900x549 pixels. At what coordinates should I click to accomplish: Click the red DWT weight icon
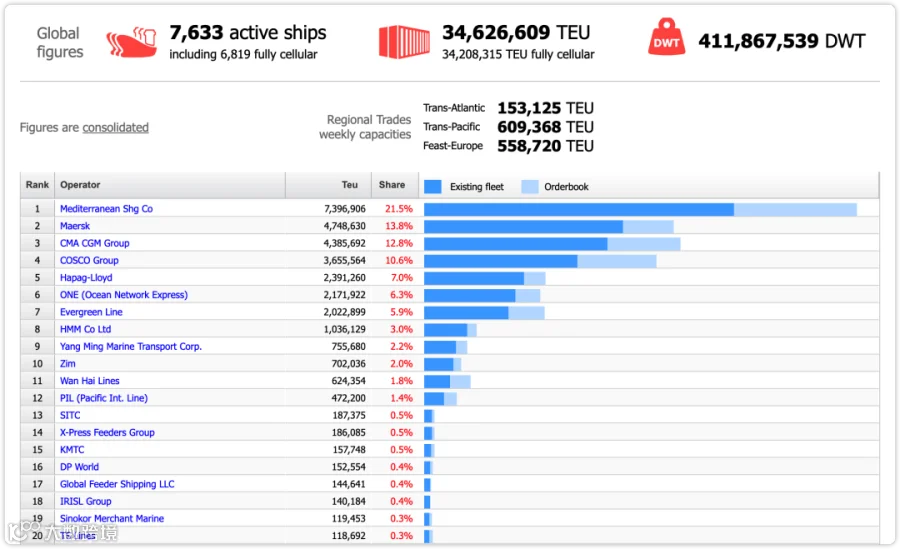(x=666, y=37)
